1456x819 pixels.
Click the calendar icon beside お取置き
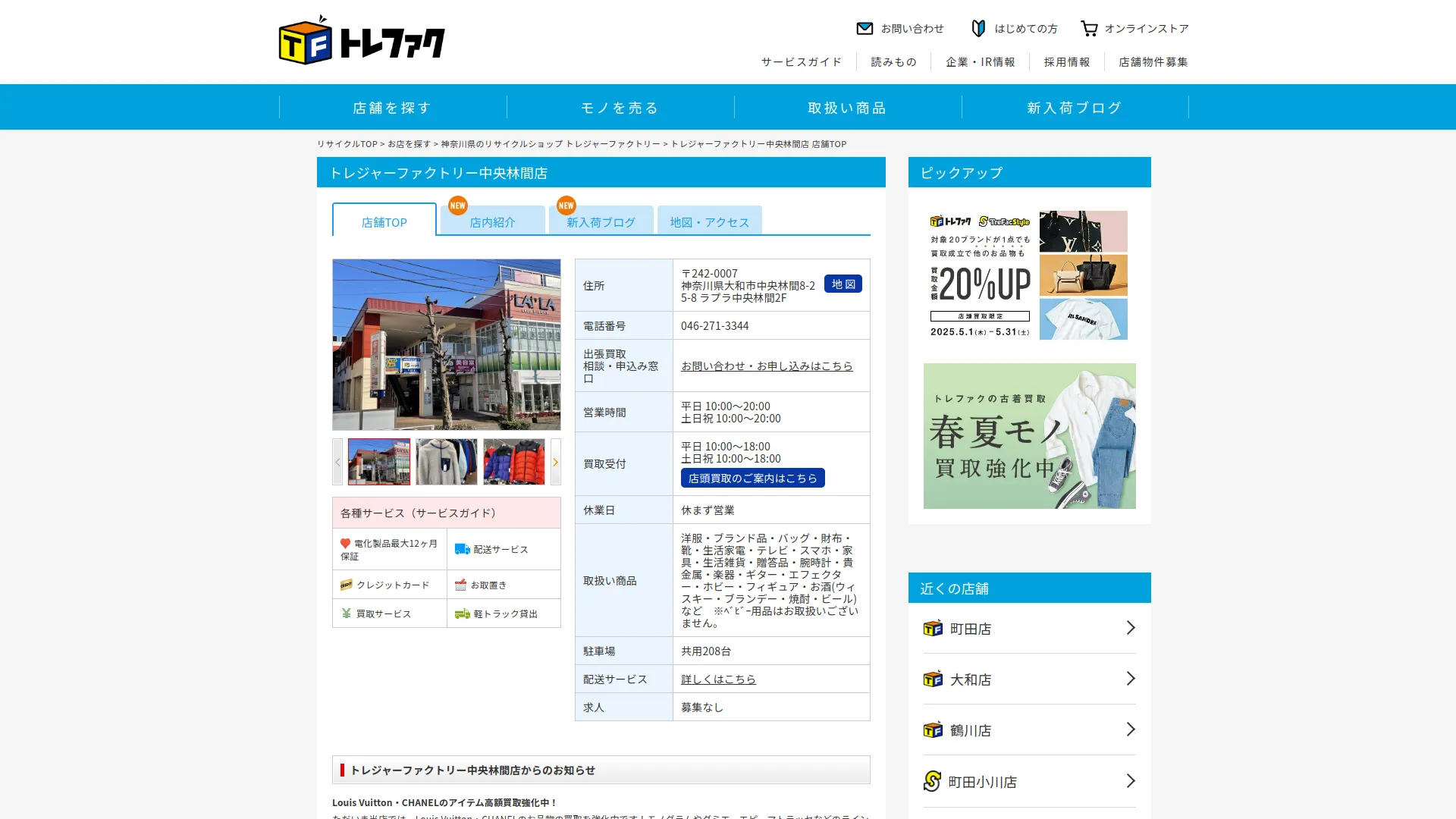pos(460,585)
